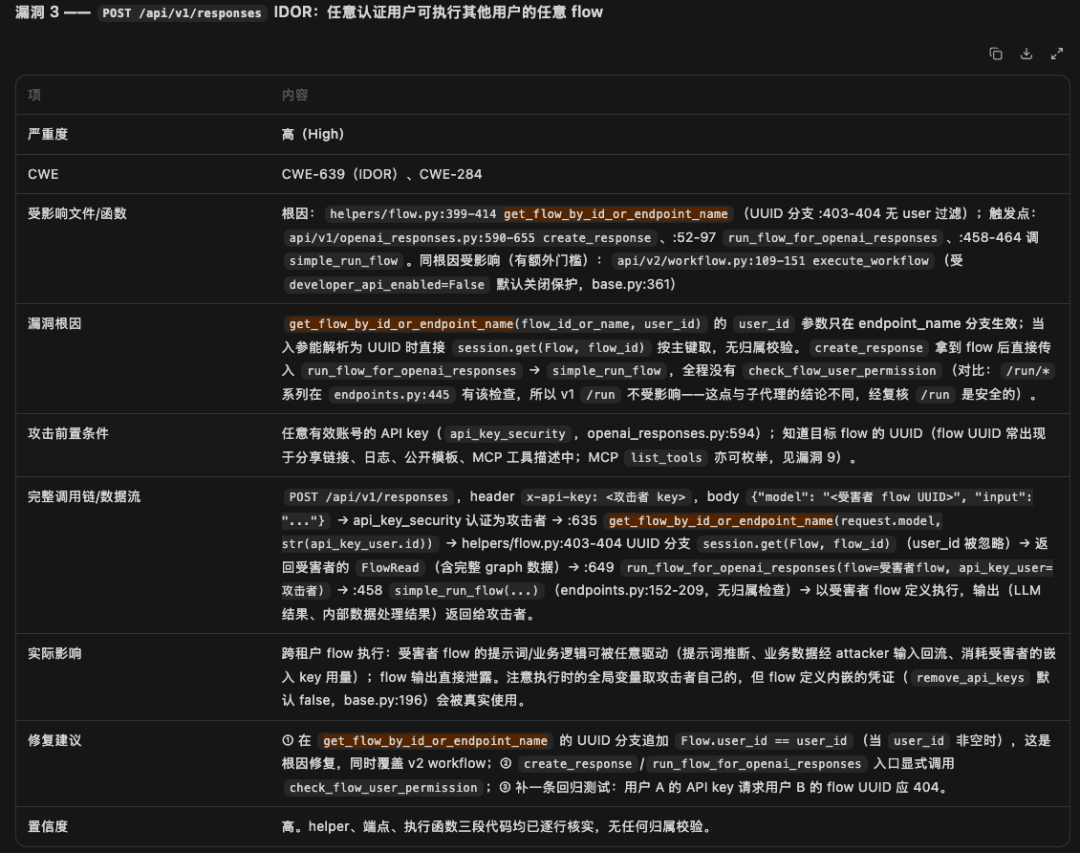Image resolution: width=1080 pixels, height=853 pixels.
Task: Click the "严重度" row label
Action: coord(48,134)
